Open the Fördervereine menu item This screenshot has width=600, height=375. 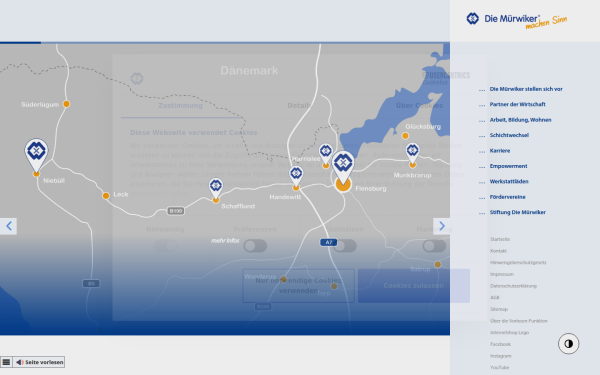click(507, 197)
